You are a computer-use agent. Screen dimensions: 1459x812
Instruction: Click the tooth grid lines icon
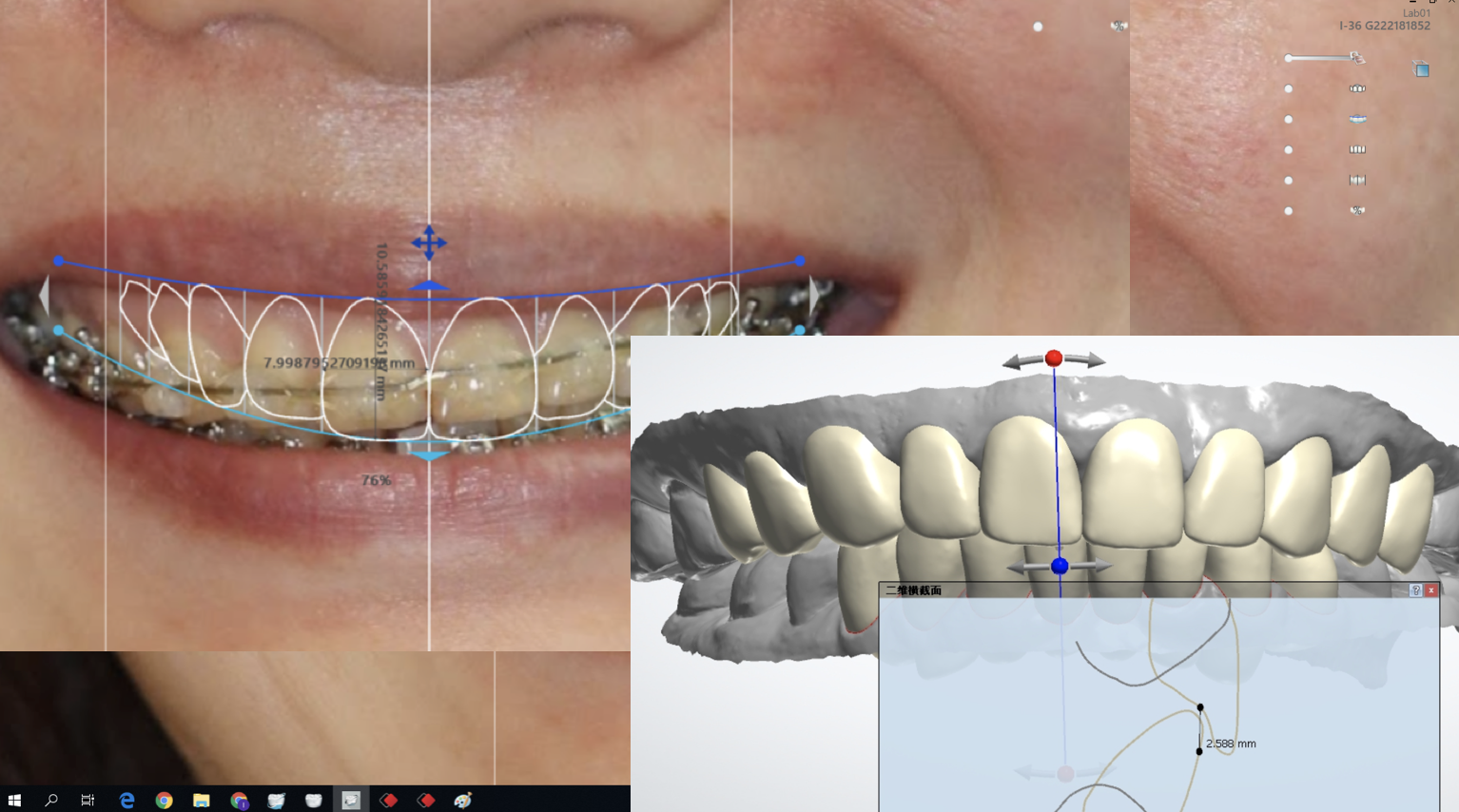tap(1357, 150)
